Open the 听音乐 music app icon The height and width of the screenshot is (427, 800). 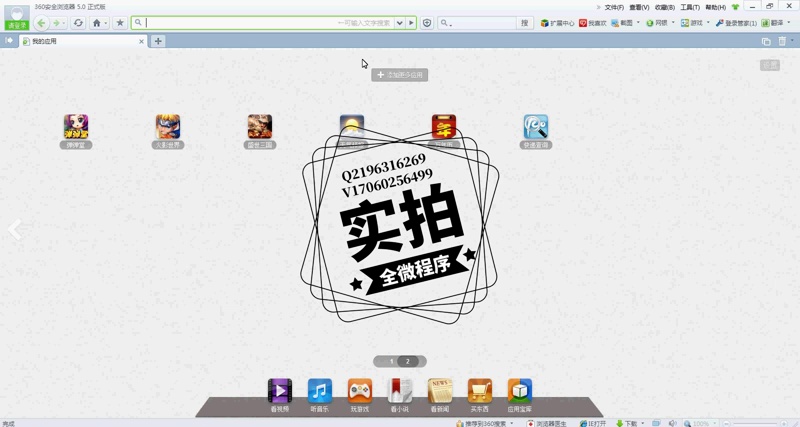click(320, 391)
